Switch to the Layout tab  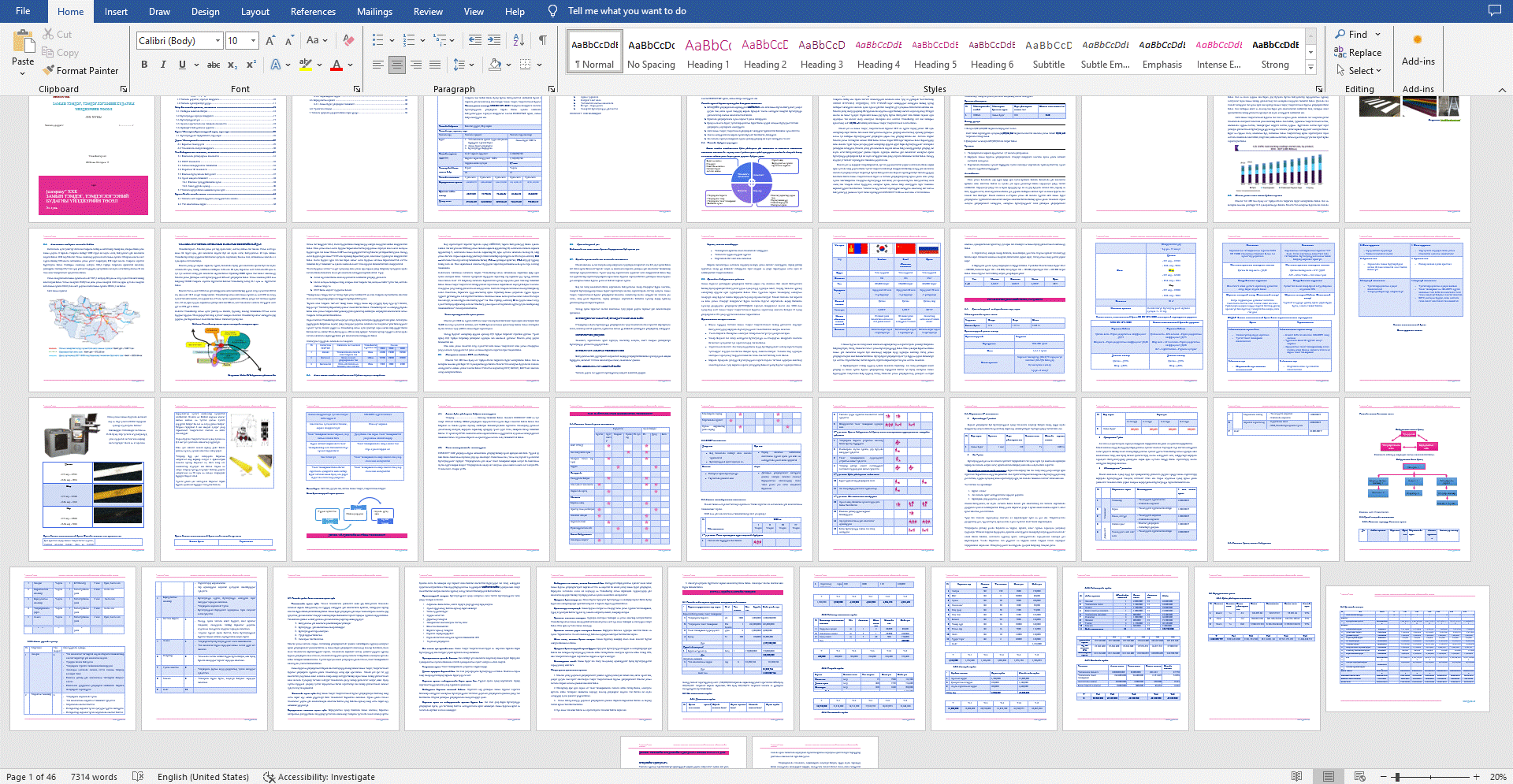[255, 11]
